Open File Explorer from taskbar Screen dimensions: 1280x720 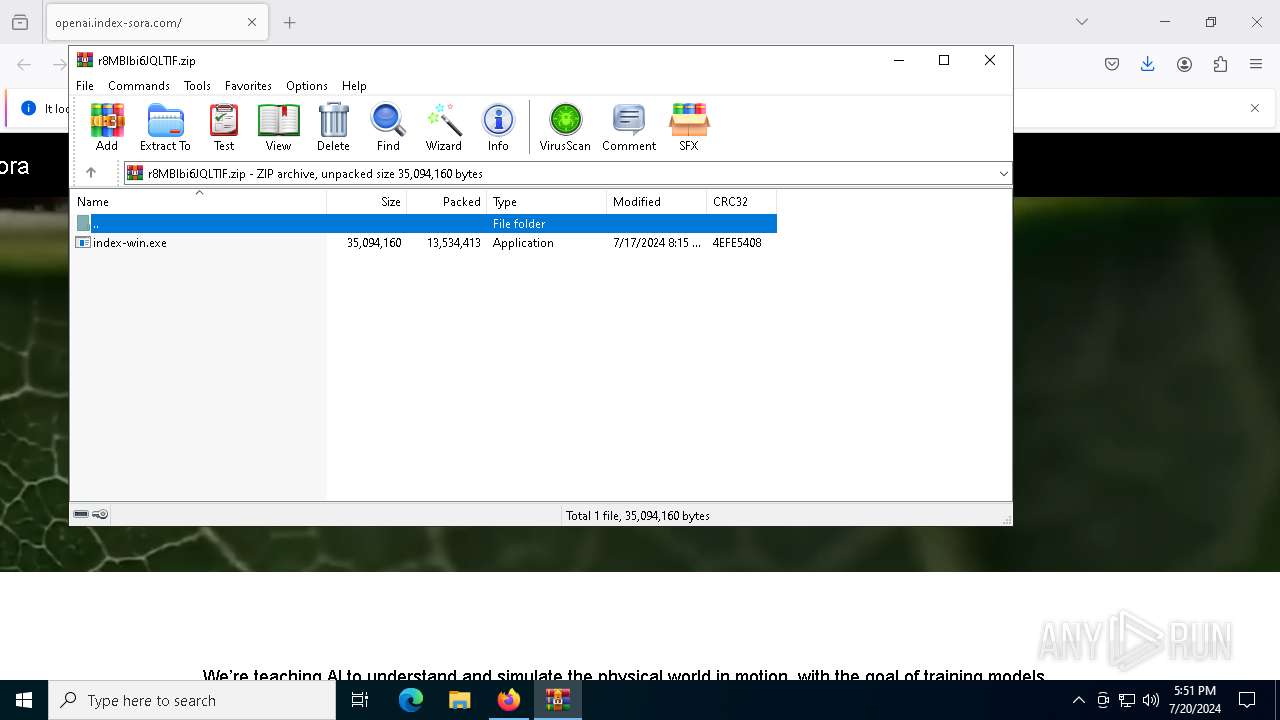pyautogui.click(x=460, y=700)
